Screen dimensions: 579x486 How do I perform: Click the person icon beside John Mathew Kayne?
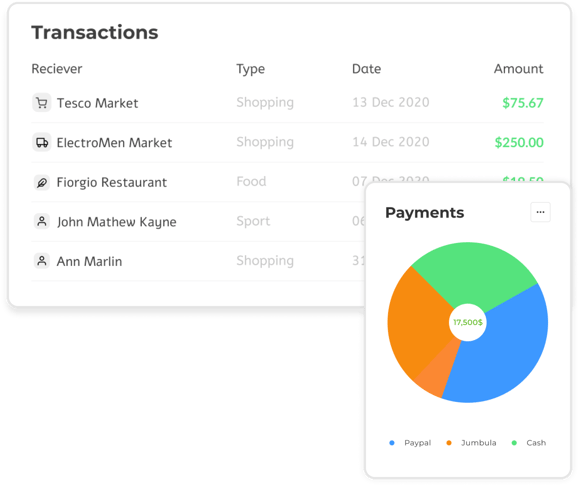[42, 222]
